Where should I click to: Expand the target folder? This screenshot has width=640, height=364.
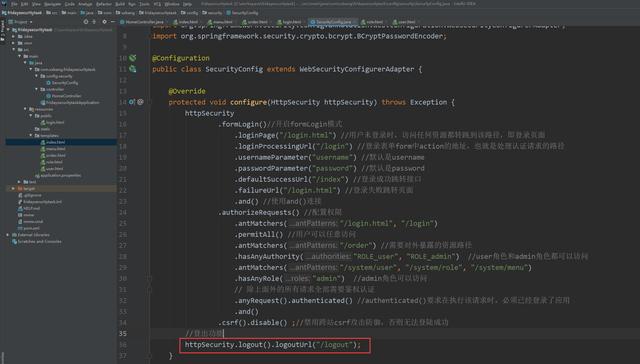click(14, 189)
